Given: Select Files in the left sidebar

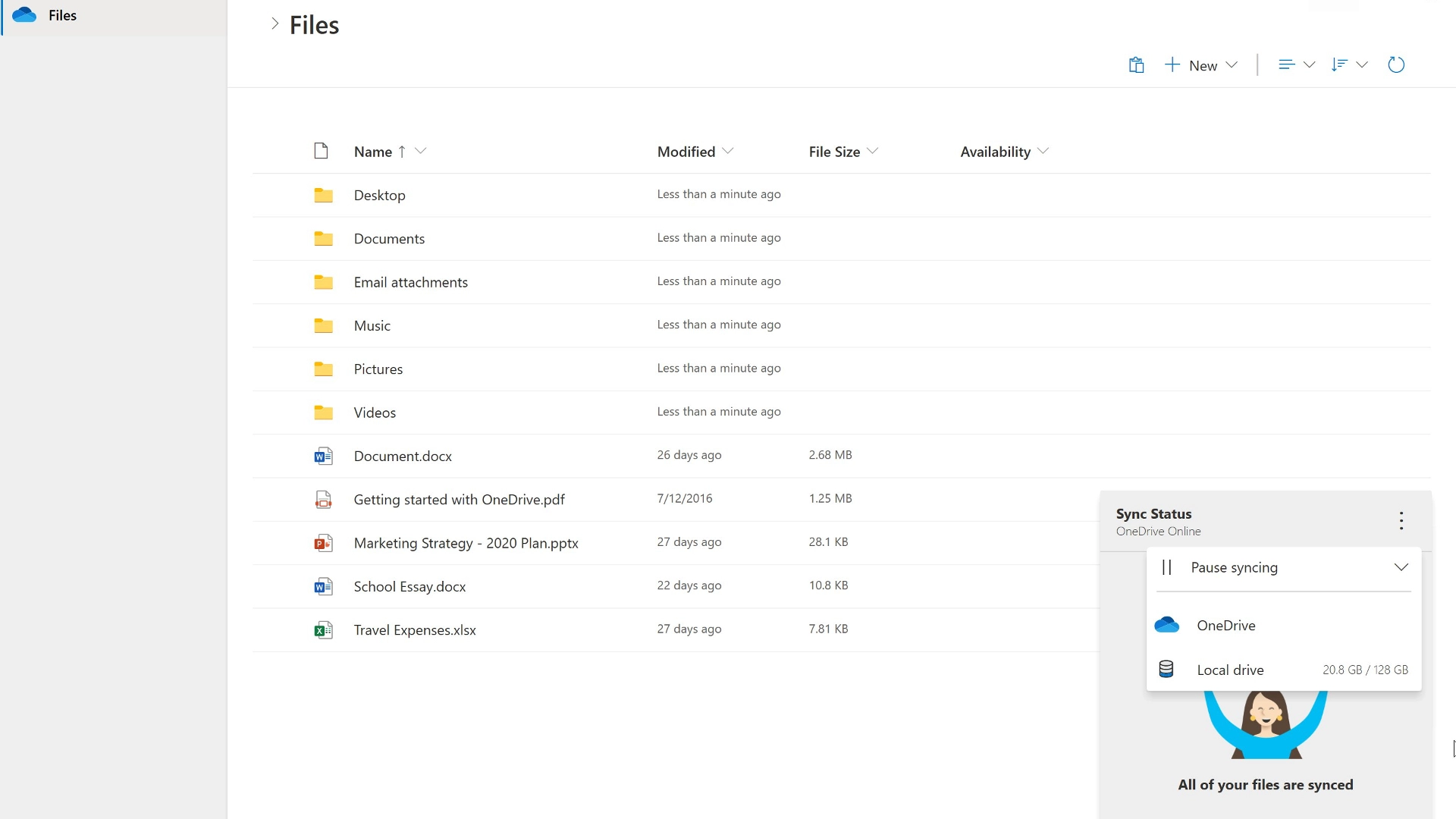Looking at the screenshot, I should [x=62, y=15].
